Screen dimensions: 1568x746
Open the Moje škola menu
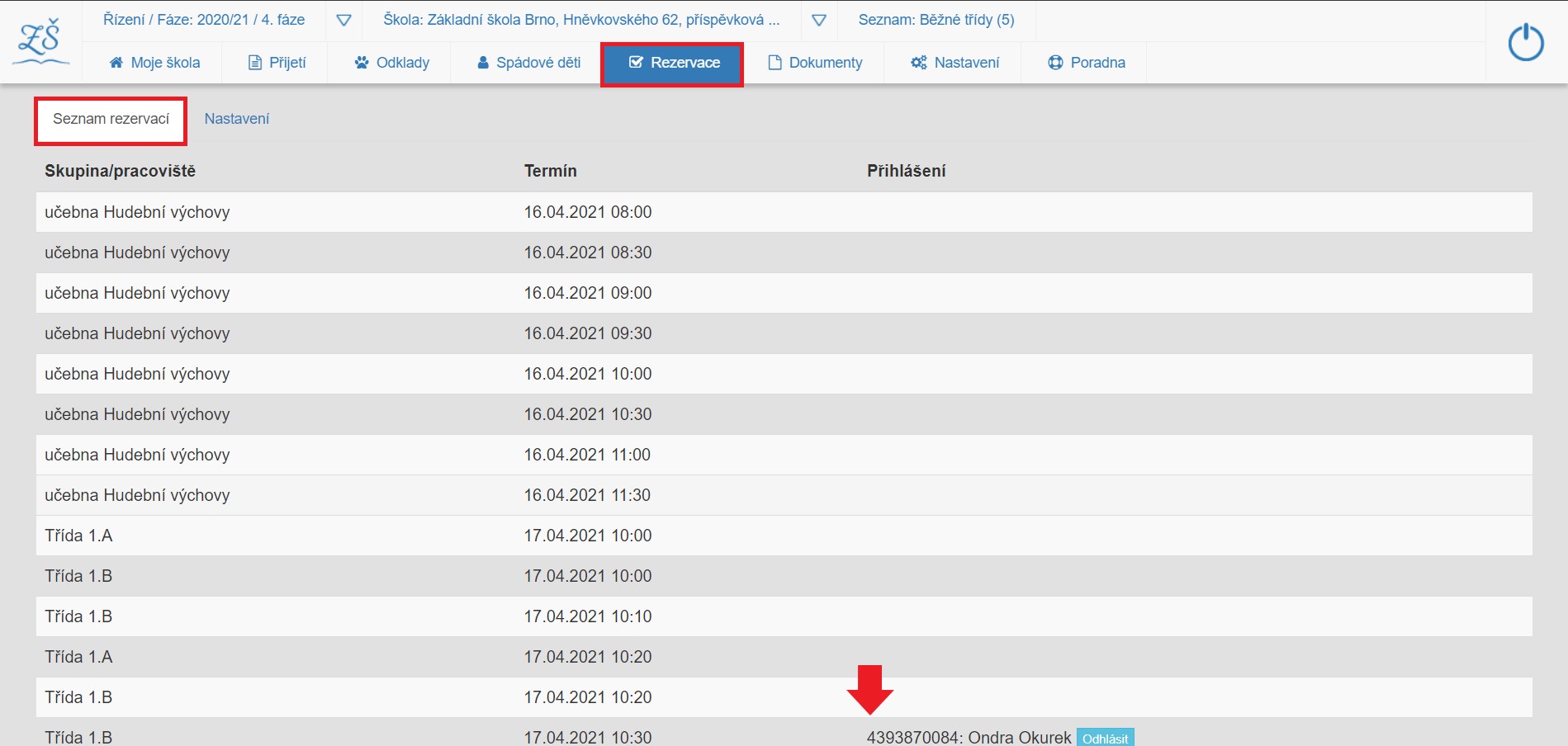click(x=155, y=63)
